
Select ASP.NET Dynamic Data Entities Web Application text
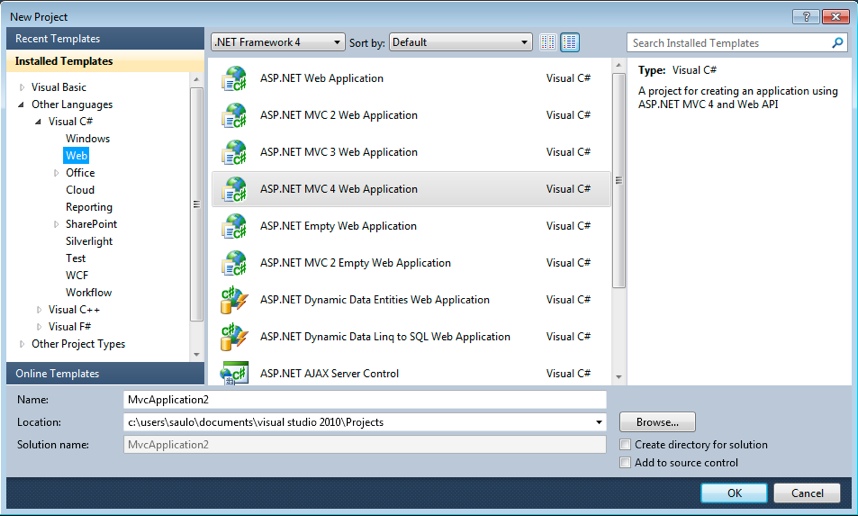tap(375, 300)
